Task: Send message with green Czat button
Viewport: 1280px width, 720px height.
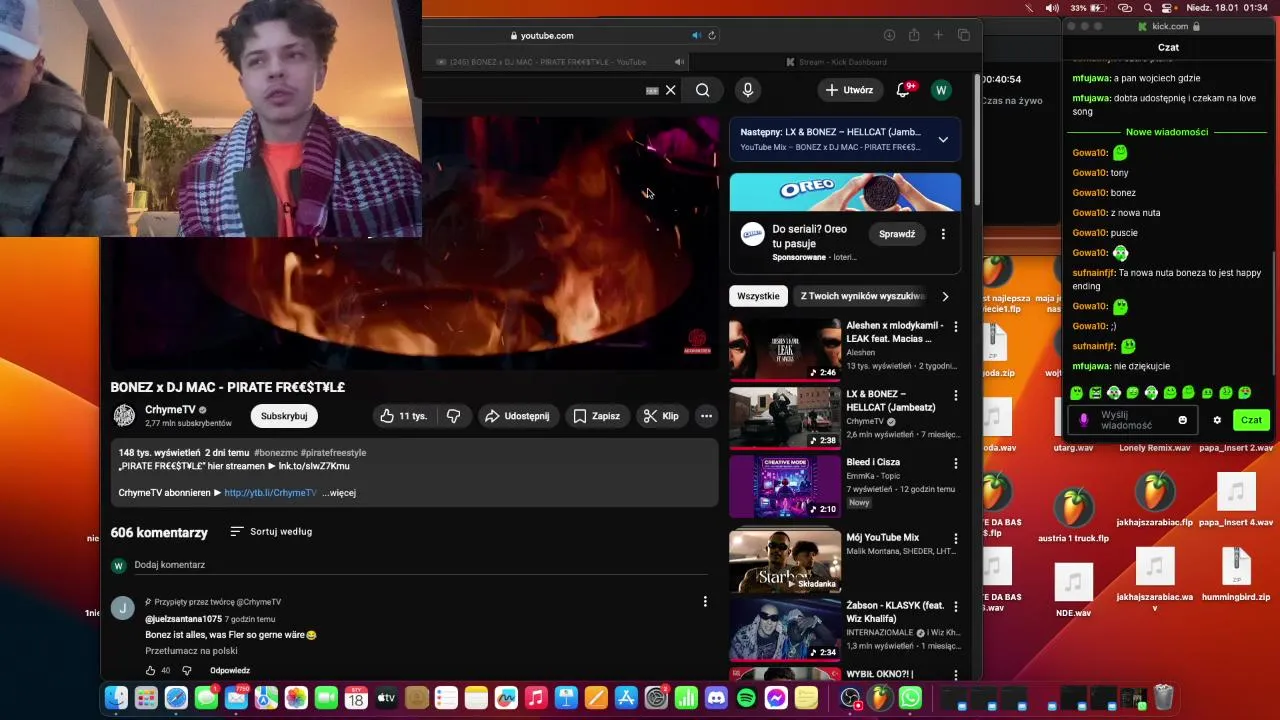Action: [x=1251, y=420]
